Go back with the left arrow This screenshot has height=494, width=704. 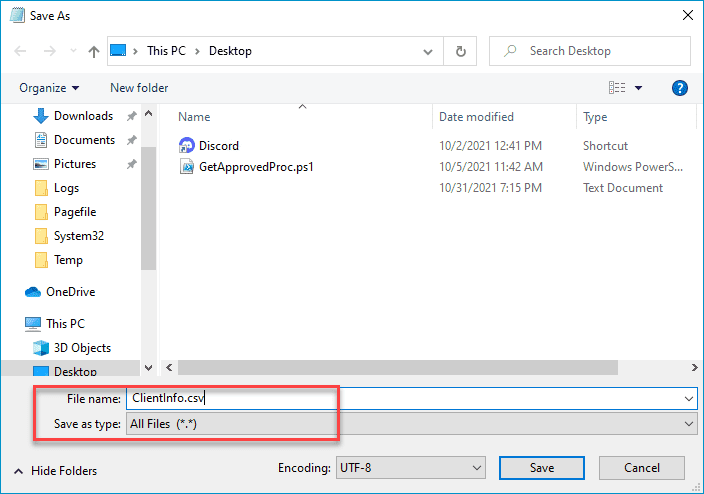(x=21, y=51)
